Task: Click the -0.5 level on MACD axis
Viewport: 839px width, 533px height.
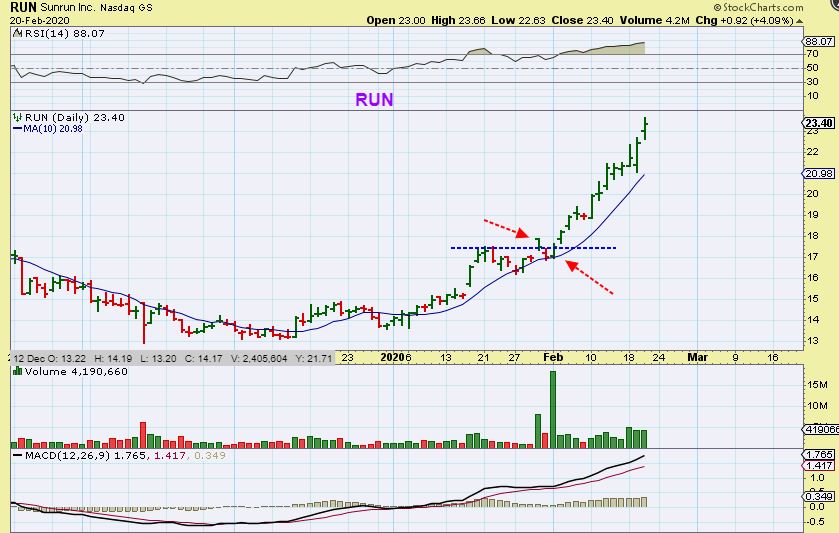Action: coord(815,521)
